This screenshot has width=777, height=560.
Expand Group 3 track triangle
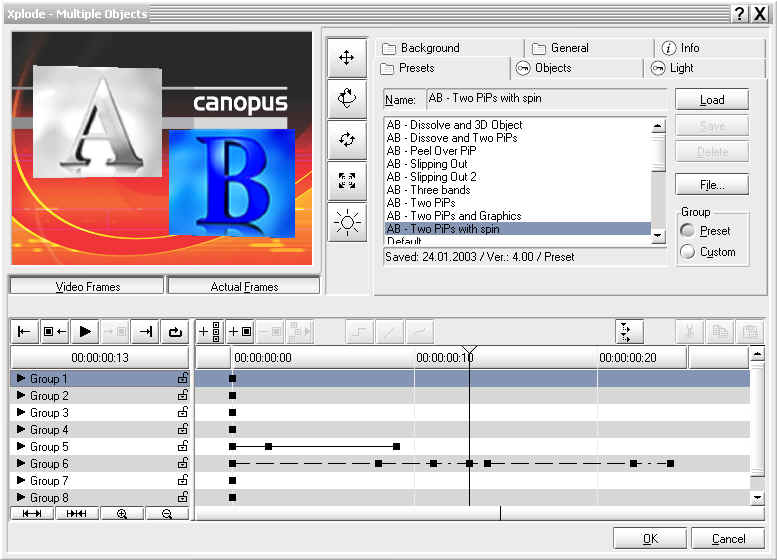pyautogui.click(x=21, y=412)
